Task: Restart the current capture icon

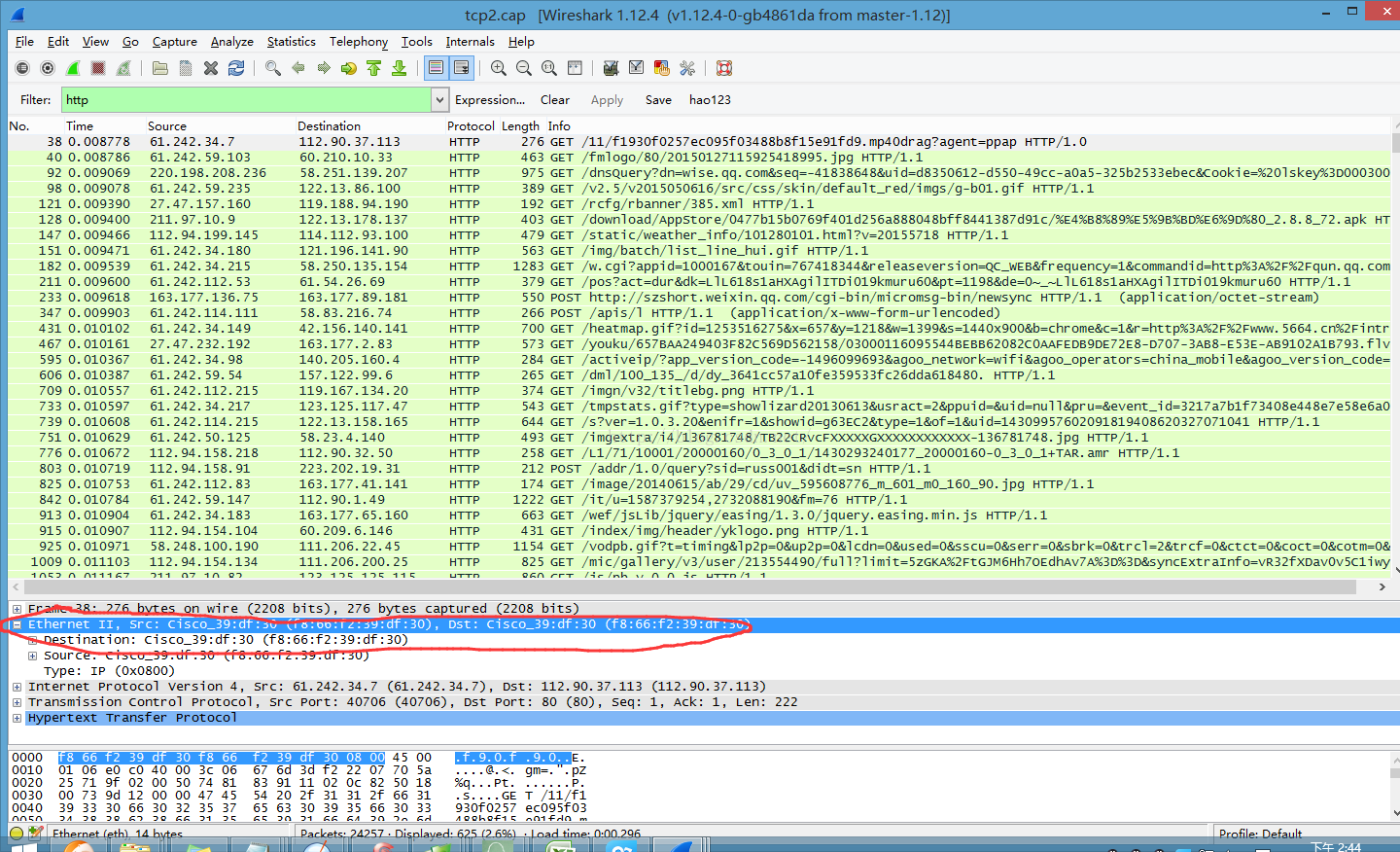Action: pos(123,68)
